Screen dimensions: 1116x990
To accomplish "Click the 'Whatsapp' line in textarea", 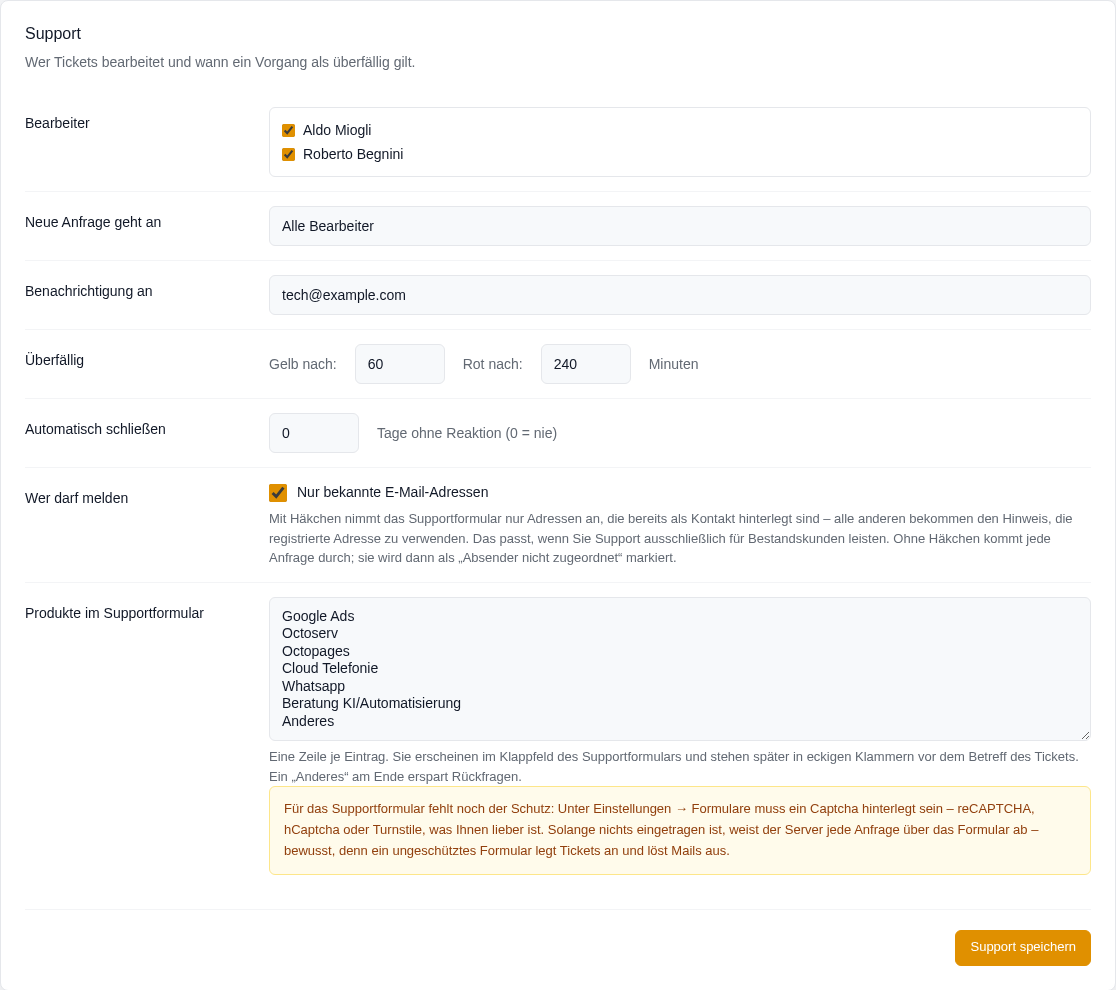I will (313, 686).
